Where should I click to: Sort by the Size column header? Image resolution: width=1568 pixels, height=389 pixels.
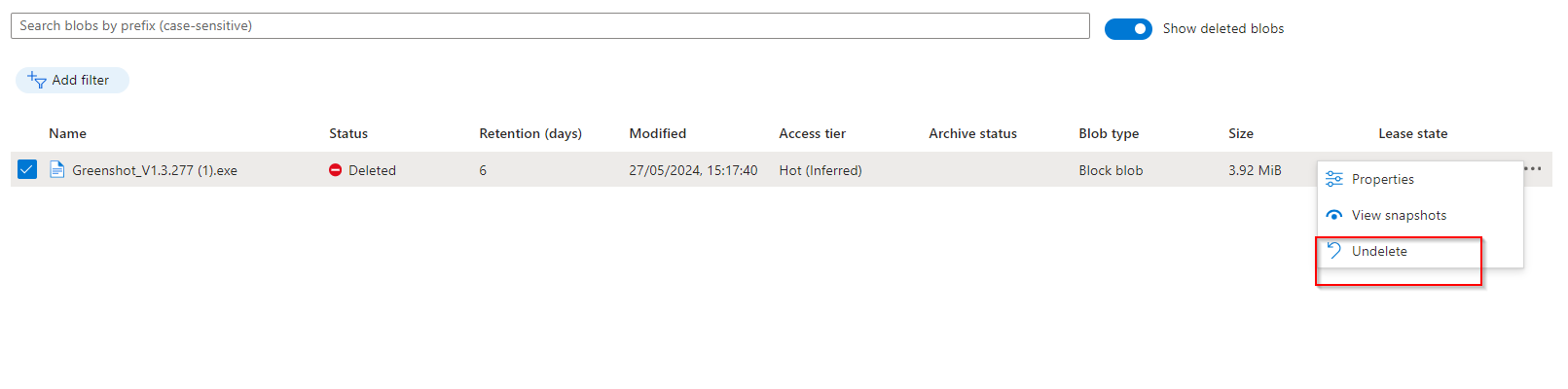tap(1241, 133)
